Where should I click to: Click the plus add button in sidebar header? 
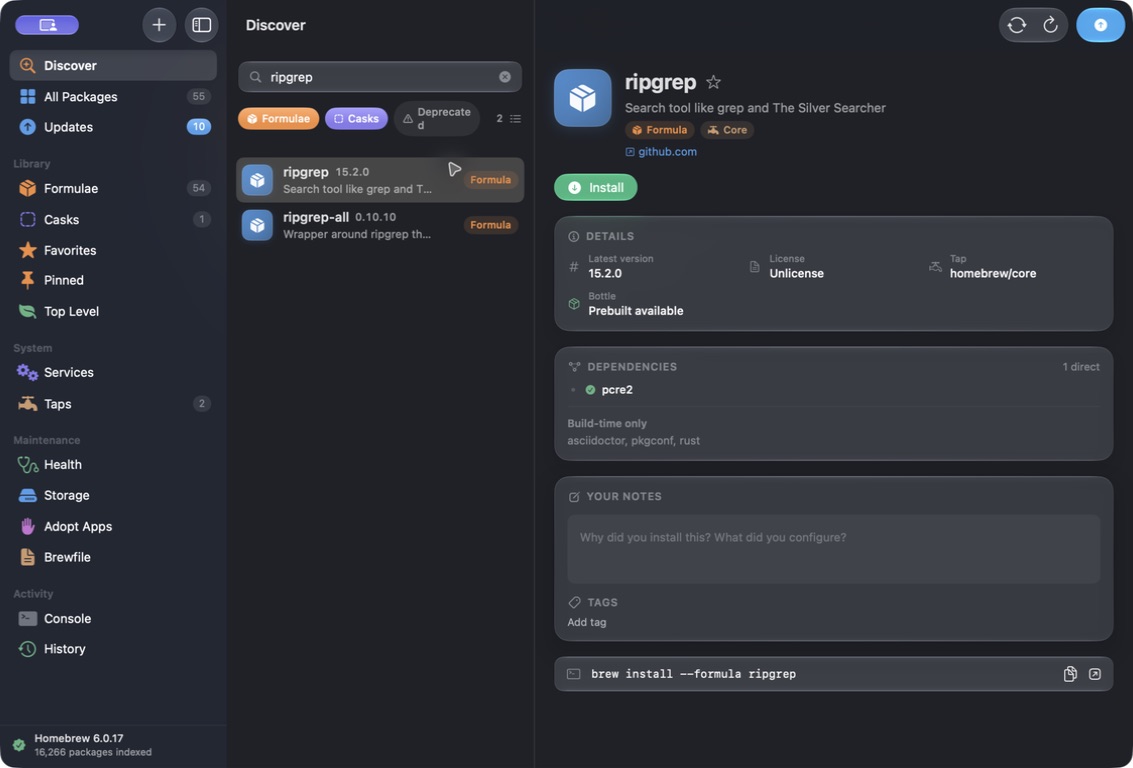point(159,25)
